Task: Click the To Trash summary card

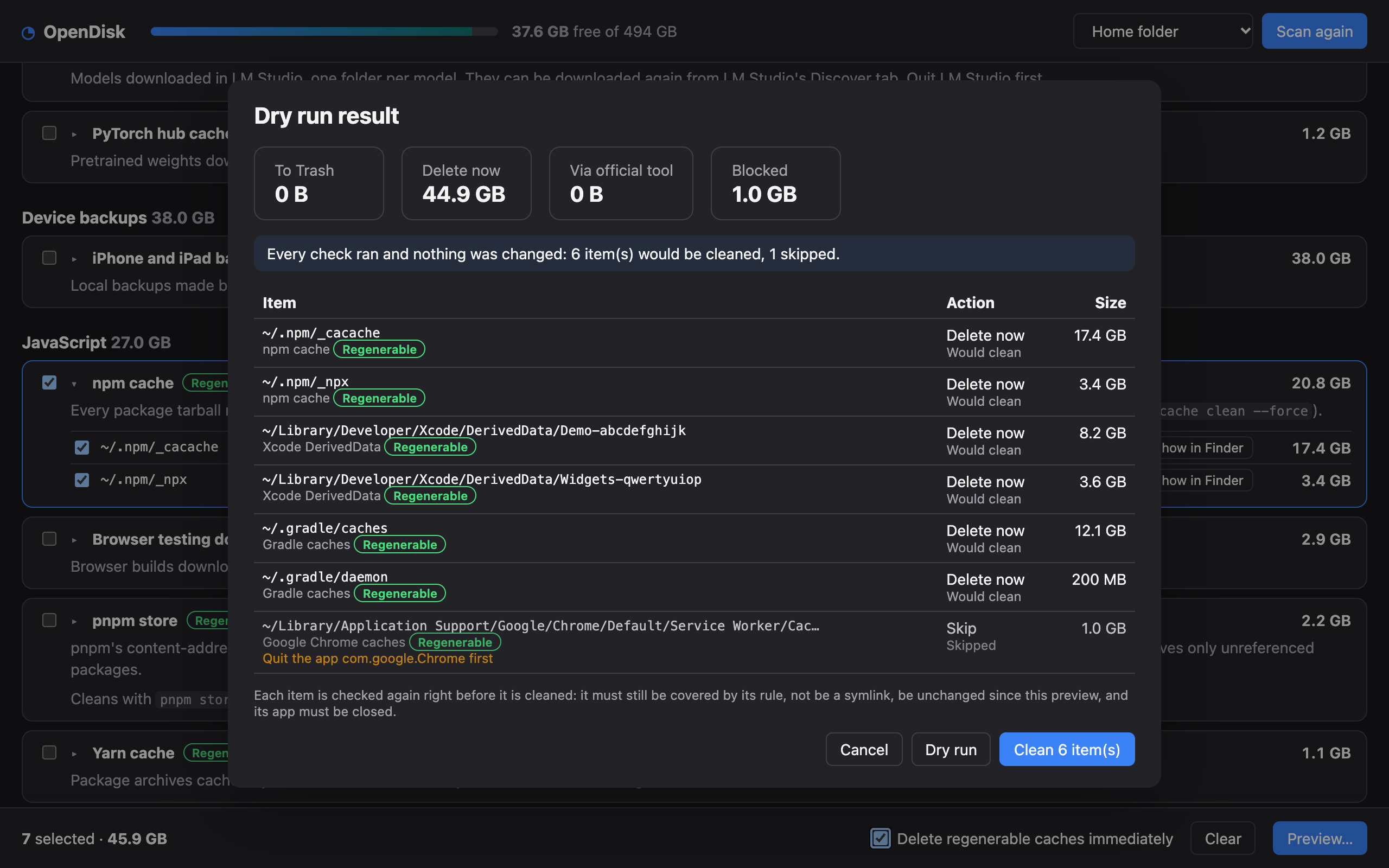Action: (x=318, y=183)
